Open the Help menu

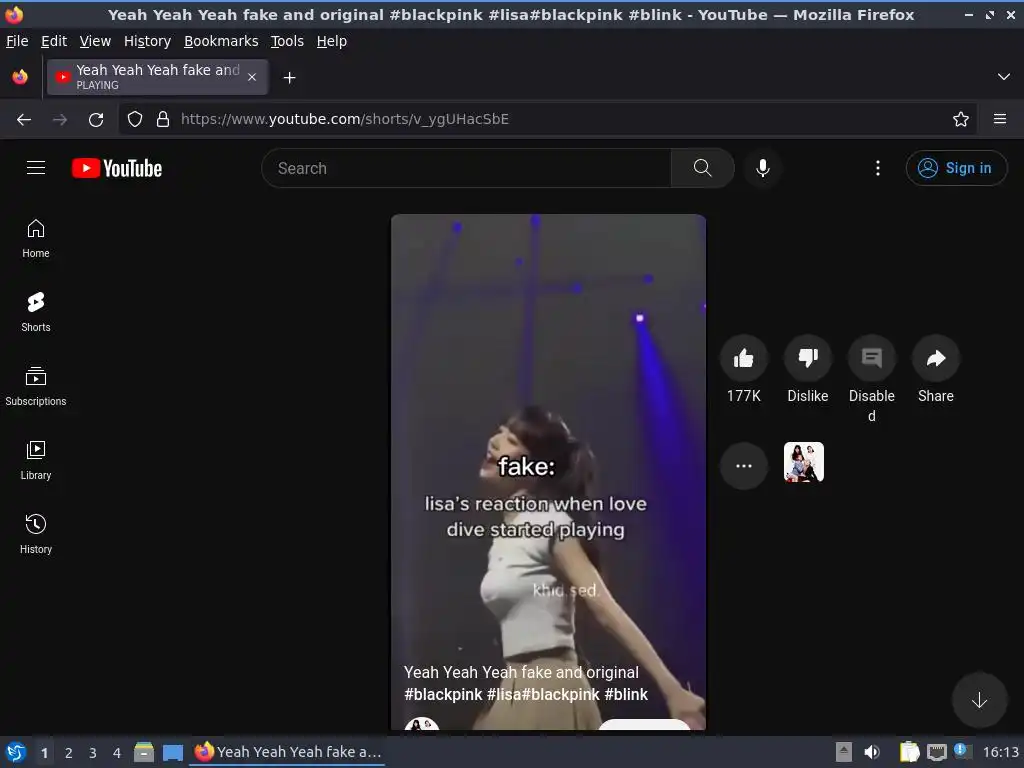[x=332, y=41]
